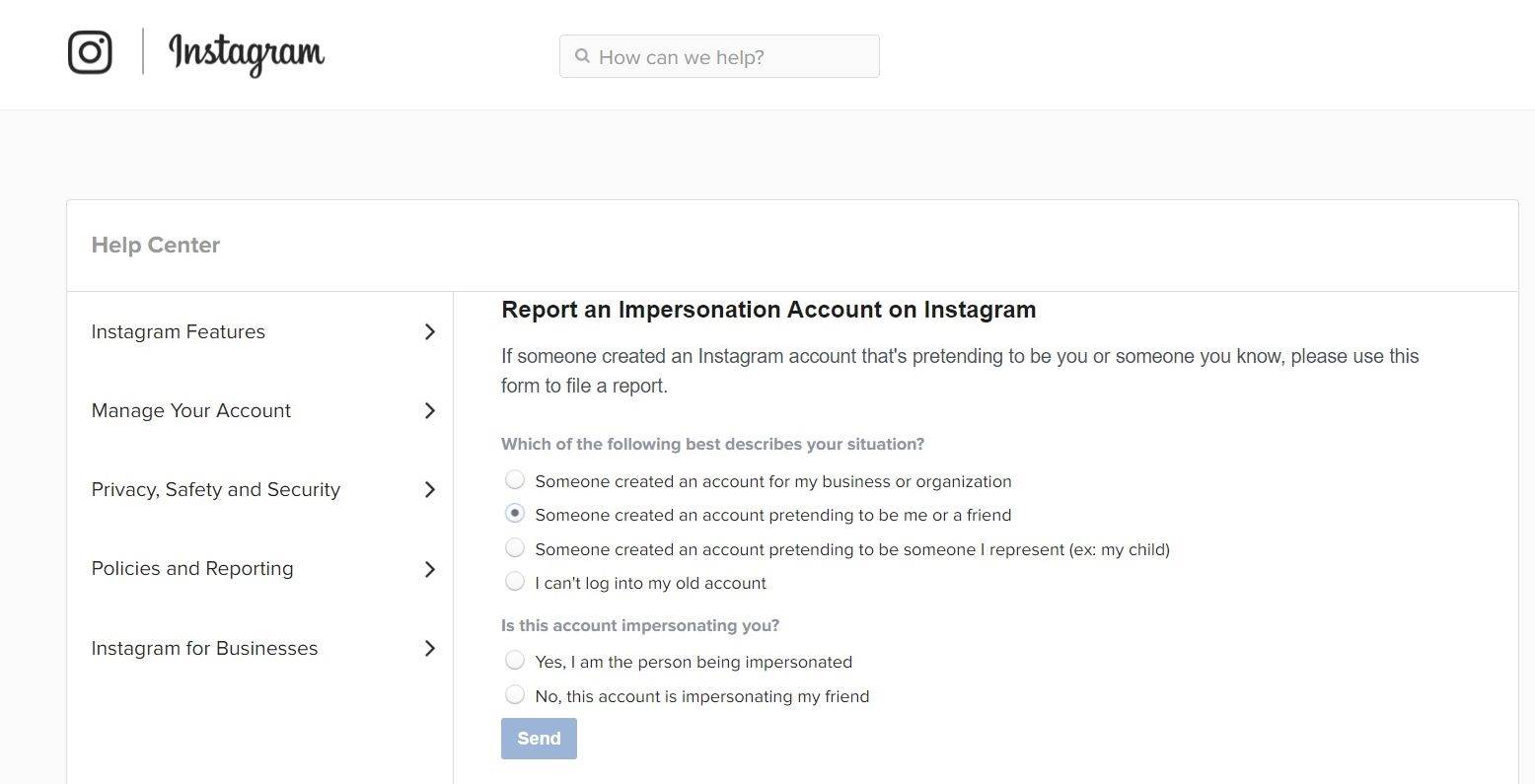Click the Instagram camera logo icon
This screenshot has width=1535, height=784.
click(90, 52)
